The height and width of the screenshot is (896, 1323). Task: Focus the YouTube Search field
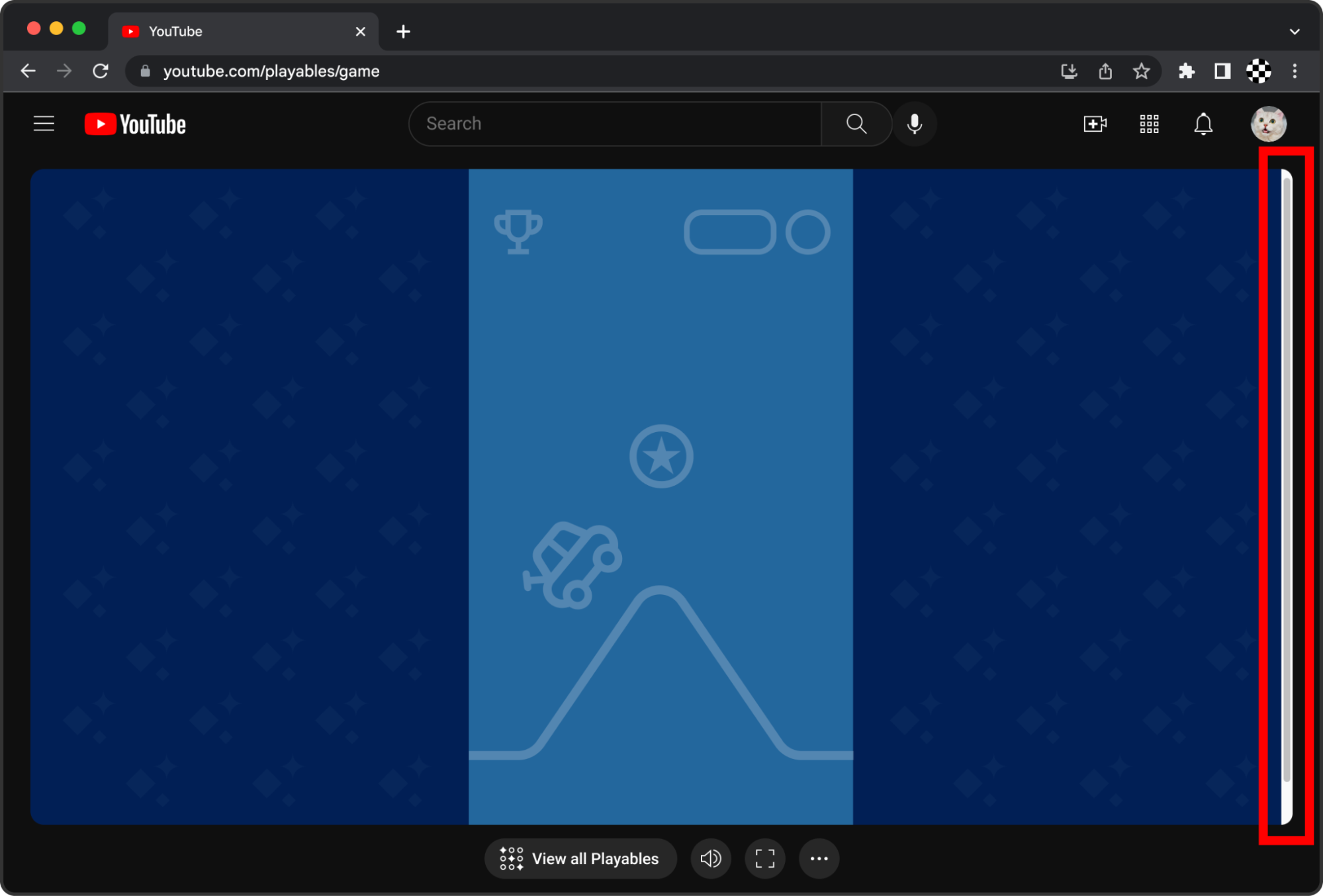[616, 124]
